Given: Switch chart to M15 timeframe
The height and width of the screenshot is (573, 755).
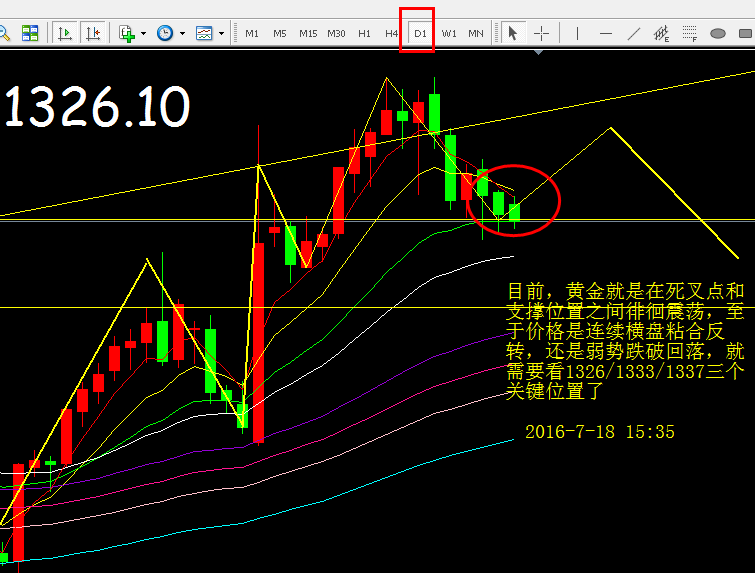Looking at the screenshot, I should pos(308,34).
